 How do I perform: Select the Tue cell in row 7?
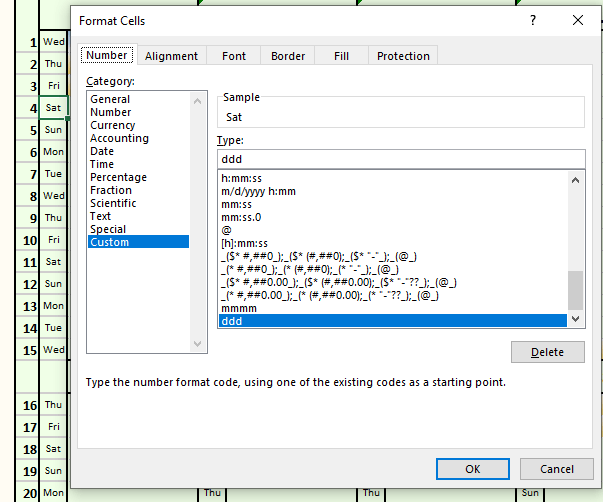tap(53, 173)
